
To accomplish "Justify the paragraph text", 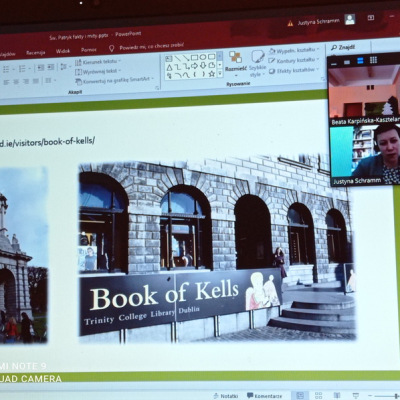I will tap(36, 81).
